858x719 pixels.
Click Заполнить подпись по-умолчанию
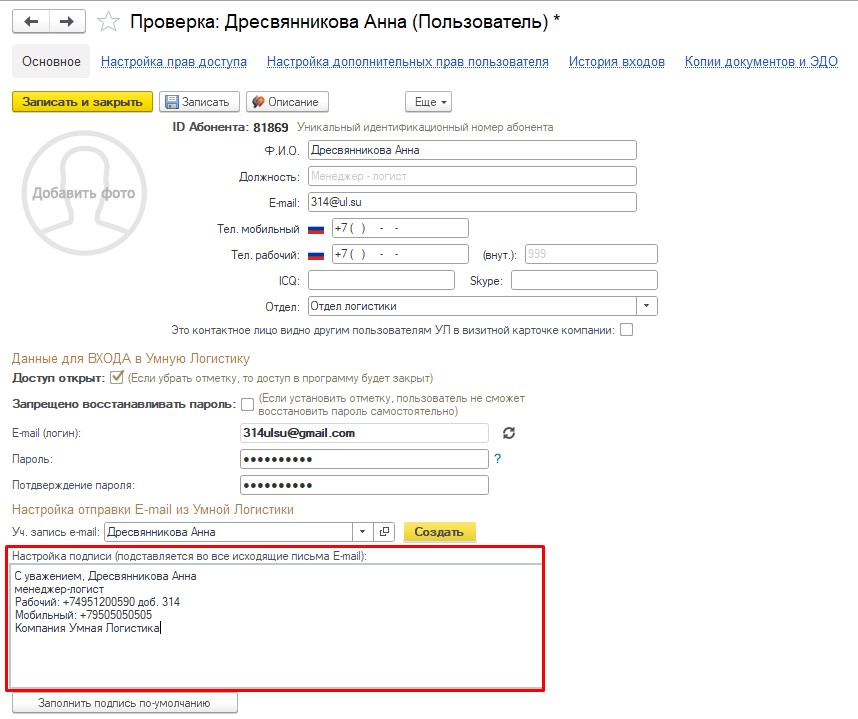[x=124, y=703]
